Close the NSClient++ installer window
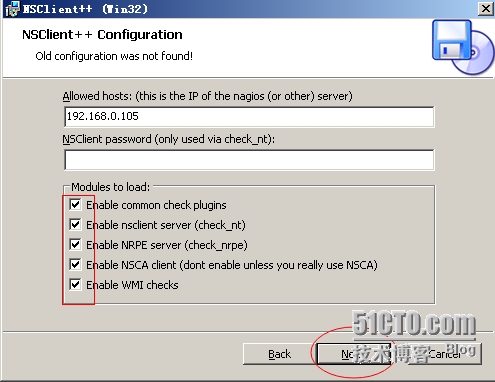Screen dimensions: 495x382 tap(486, 9)
